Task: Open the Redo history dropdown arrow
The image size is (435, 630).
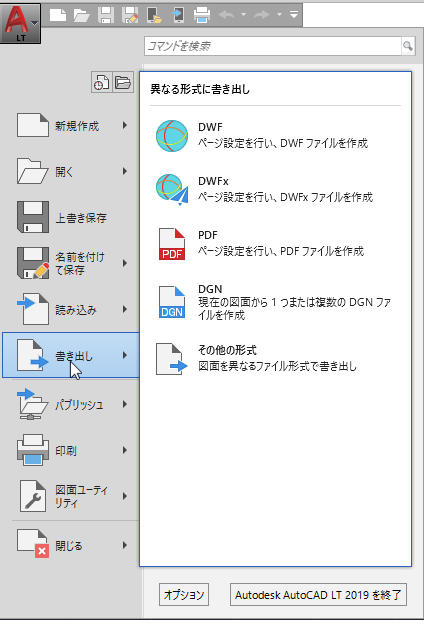Action: pyautogui.click(x=279, y=15)
